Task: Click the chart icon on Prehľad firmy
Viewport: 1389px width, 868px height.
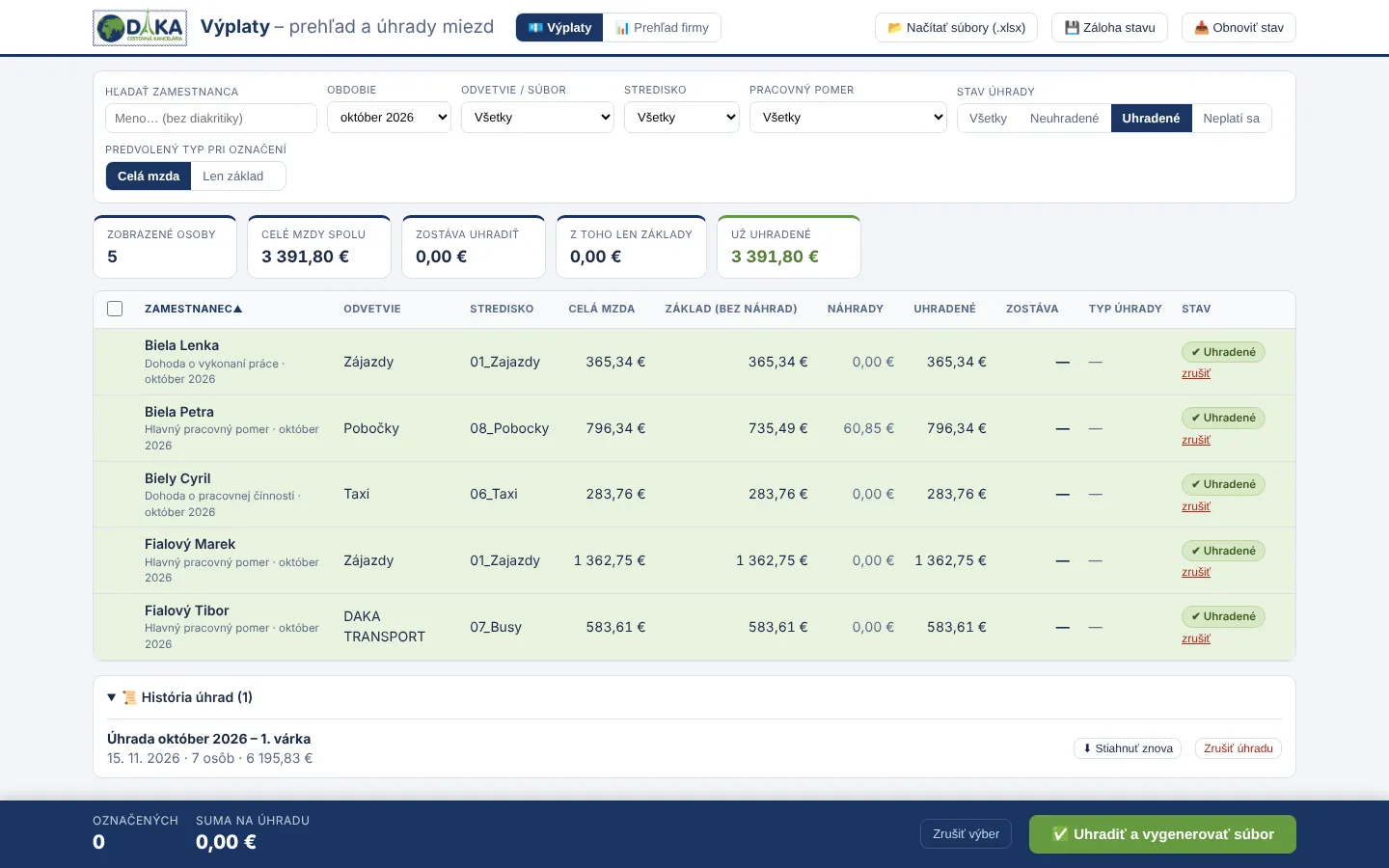Action: tap(622, 28)
